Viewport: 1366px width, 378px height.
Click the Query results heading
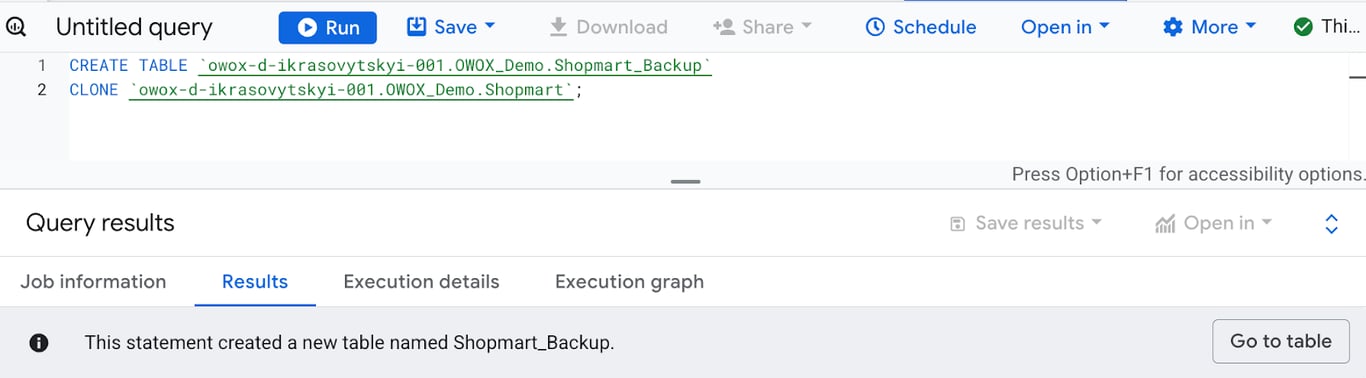click(100, 223)
